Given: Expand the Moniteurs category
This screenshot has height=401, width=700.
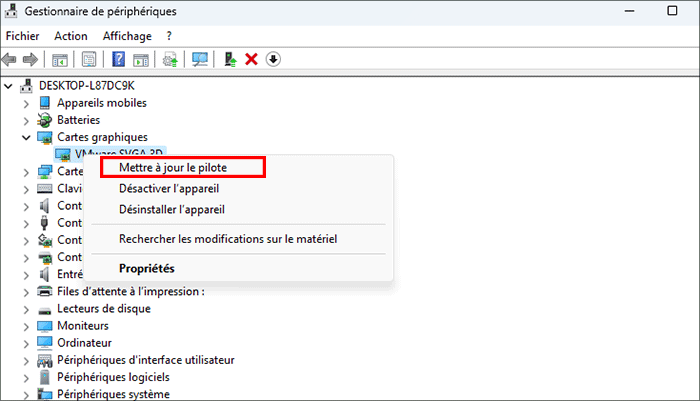Looking at the screenshot, I should click(x=26, y=326).
